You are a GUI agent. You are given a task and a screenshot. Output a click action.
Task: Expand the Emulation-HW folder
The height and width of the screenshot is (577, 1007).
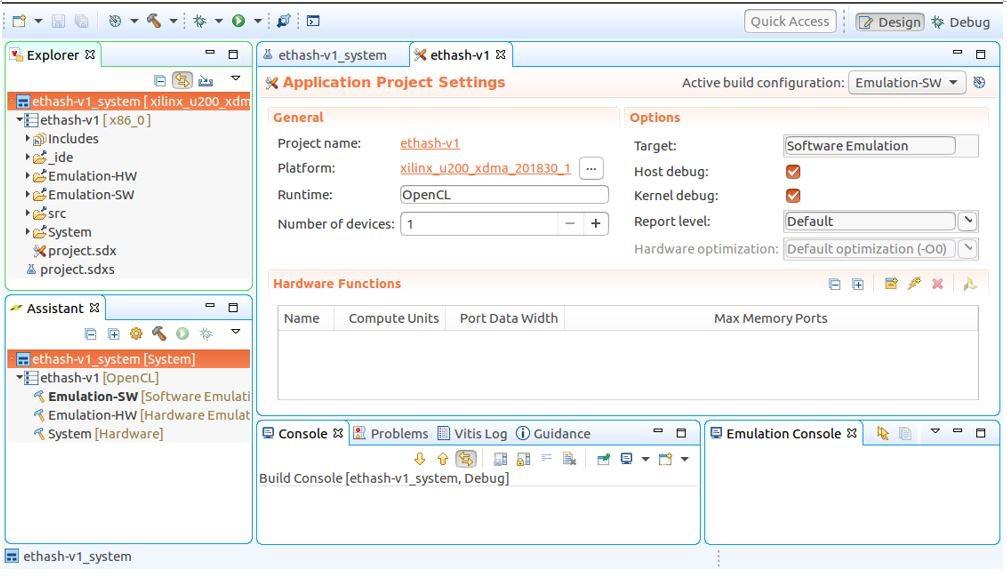click(28, 175)
